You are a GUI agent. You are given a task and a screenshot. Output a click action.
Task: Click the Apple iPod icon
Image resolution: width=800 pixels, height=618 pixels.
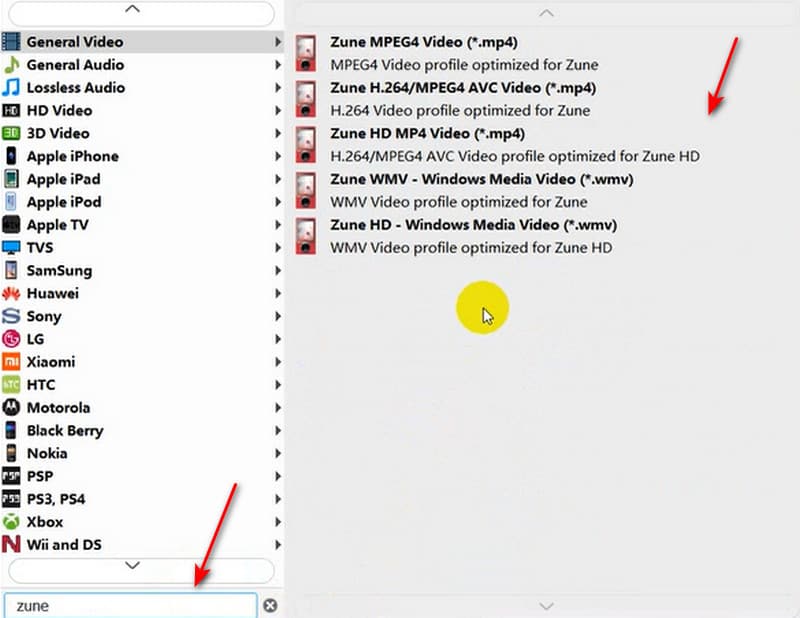pos(11,202)
